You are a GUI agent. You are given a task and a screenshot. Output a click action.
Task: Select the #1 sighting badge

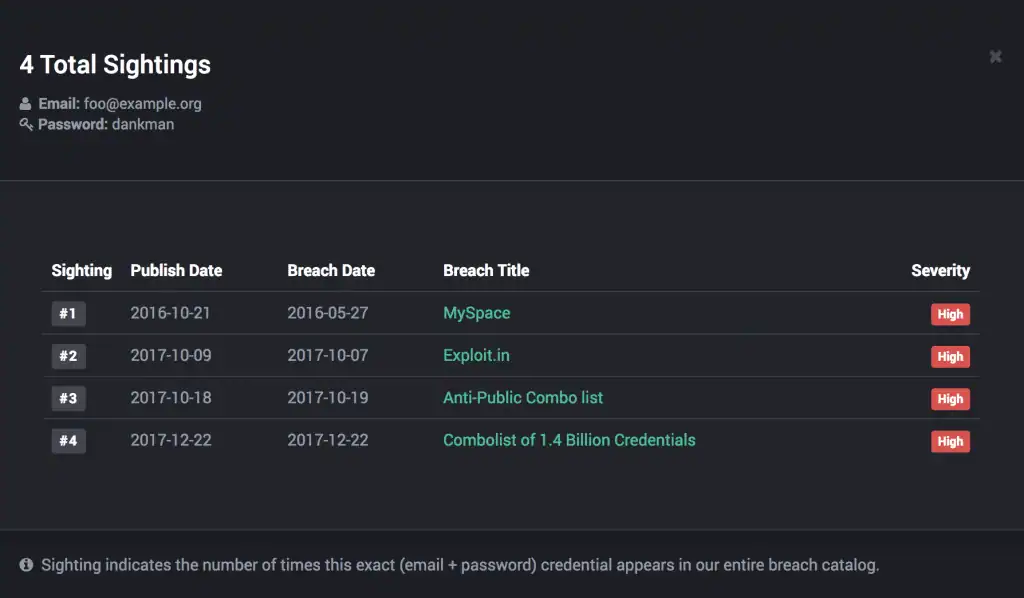click(68, 313)
